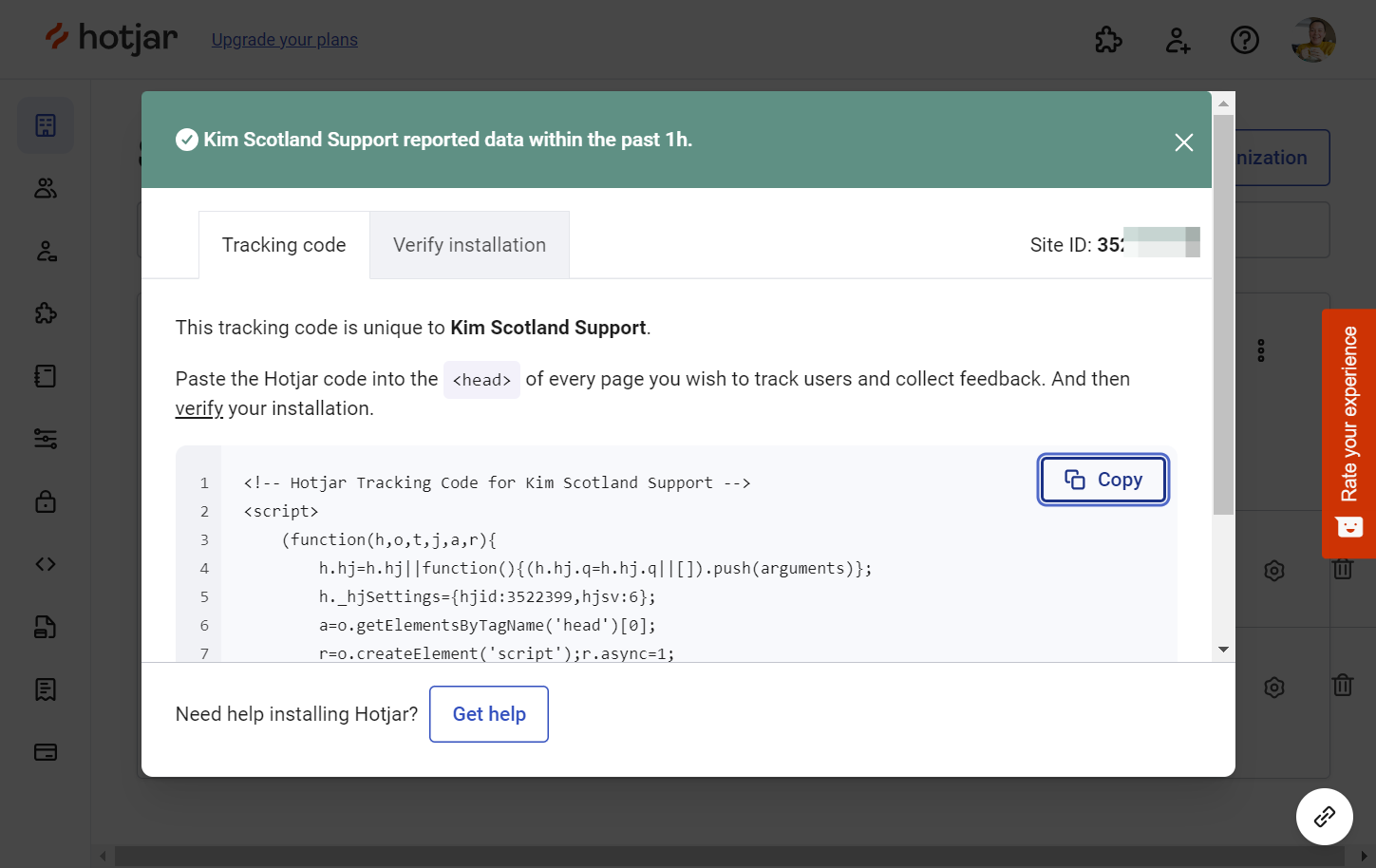The width and height of the screenshot is (1376, 868).
Task: Click the dialog scrollbar down arrow
Action: coord(1223,650)
